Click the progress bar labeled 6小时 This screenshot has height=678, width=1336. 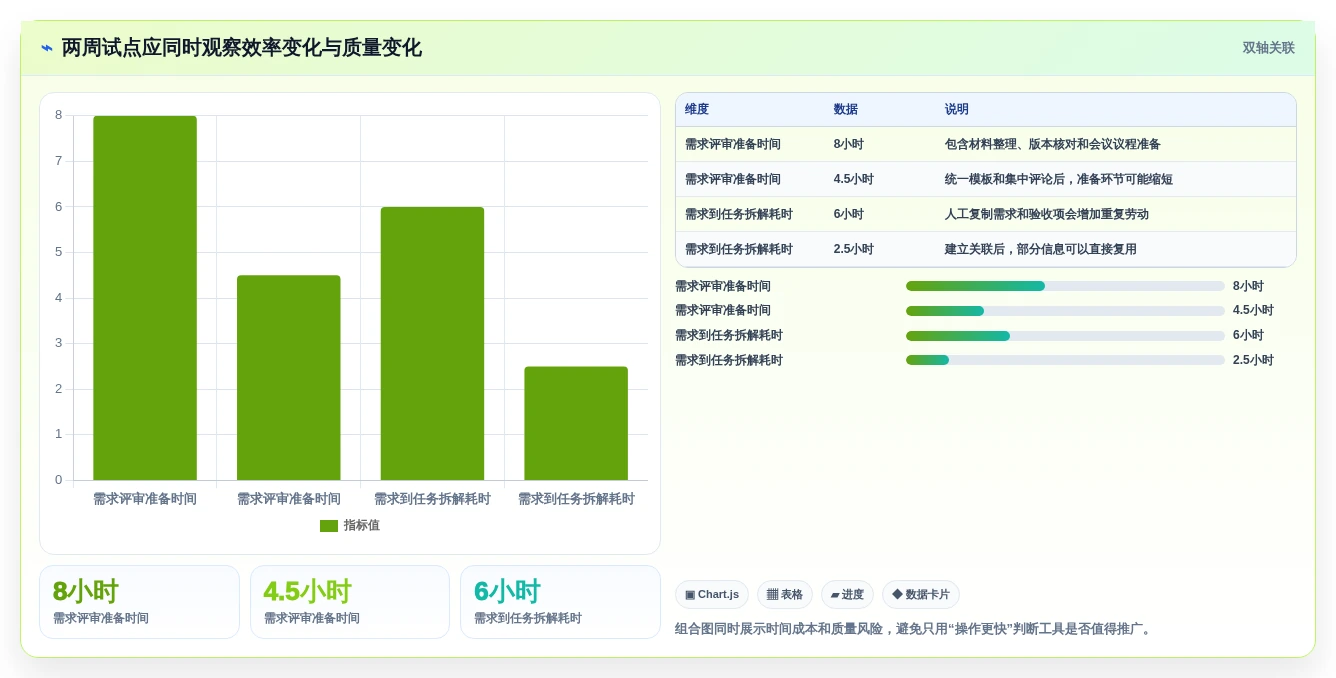coord(1065,336)
